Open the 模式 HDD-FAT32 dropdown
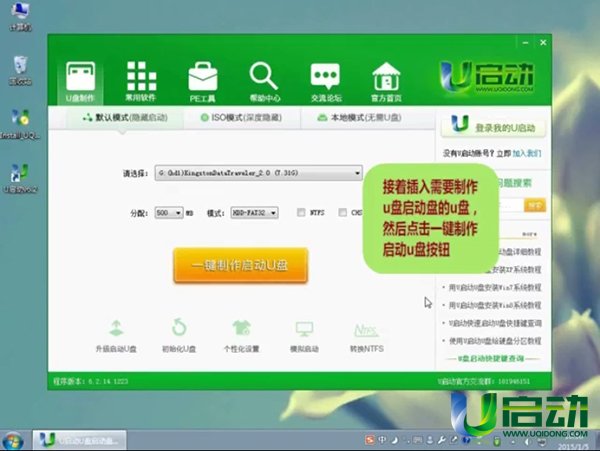Image resolution: width=600 pixels, height=451 pixels. [x=254, y=213]
